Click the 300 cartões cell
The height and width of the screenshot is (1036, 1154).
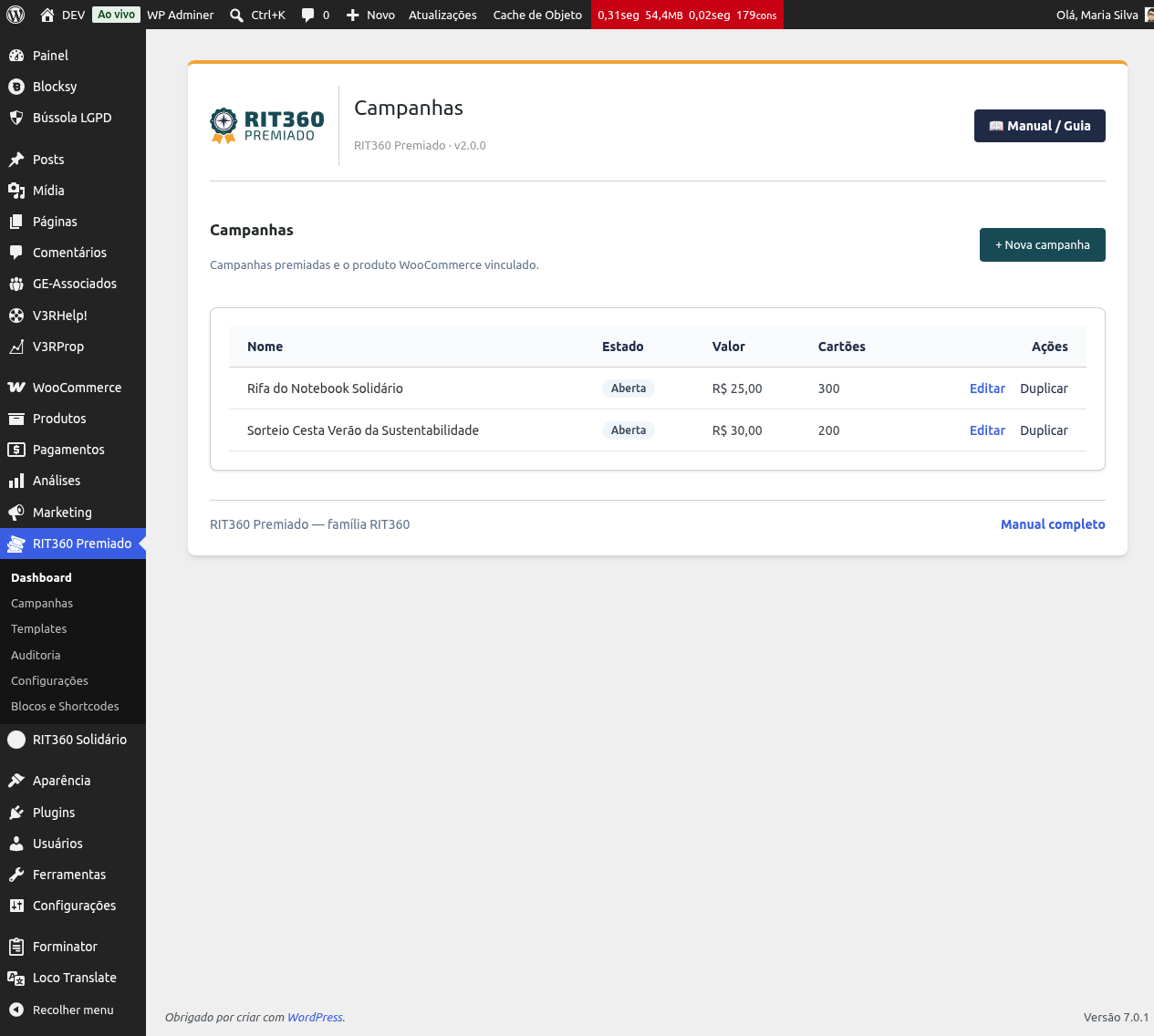tap(829, 388)
